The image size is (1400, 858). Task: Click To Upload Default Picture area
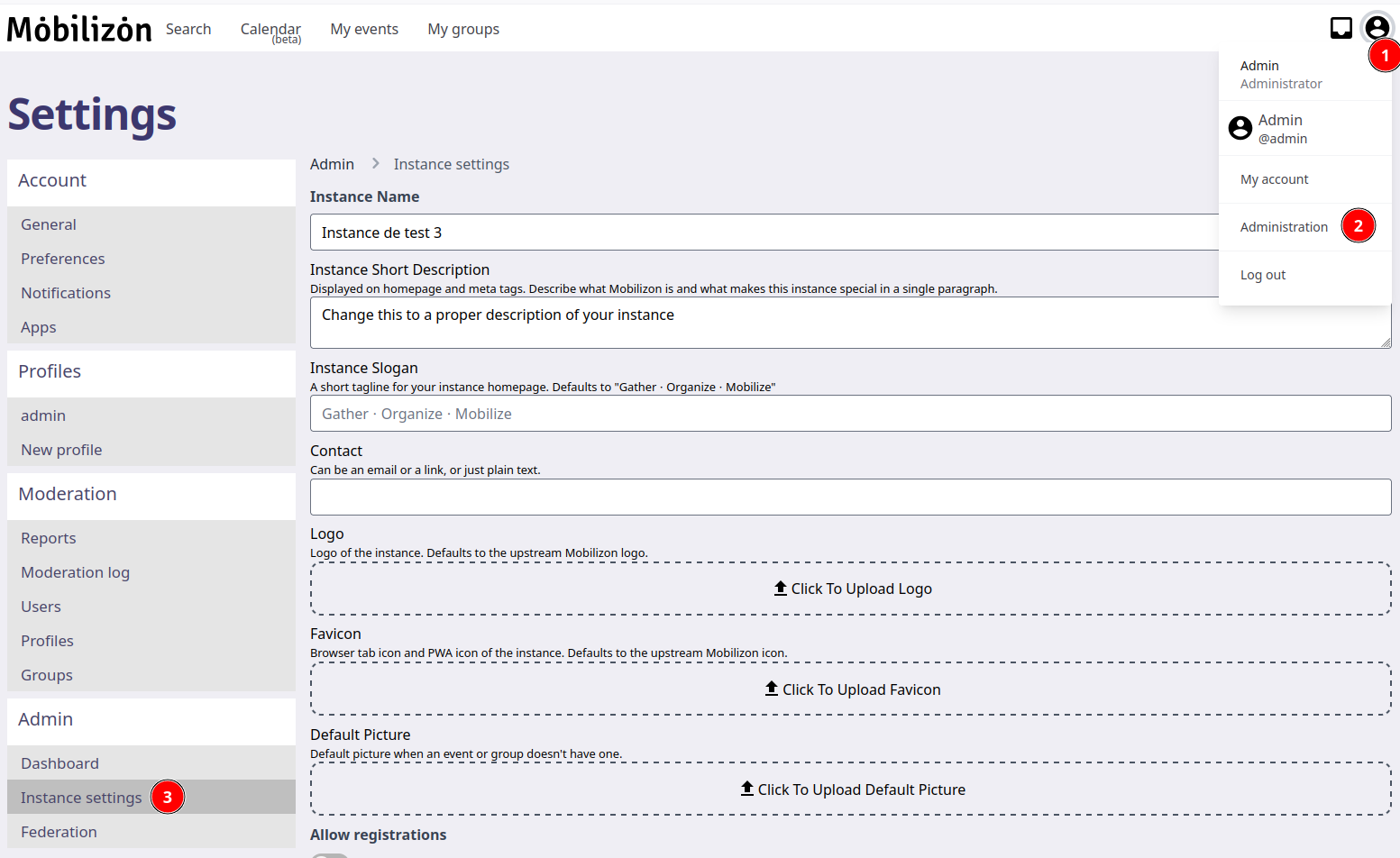(850, 789)
